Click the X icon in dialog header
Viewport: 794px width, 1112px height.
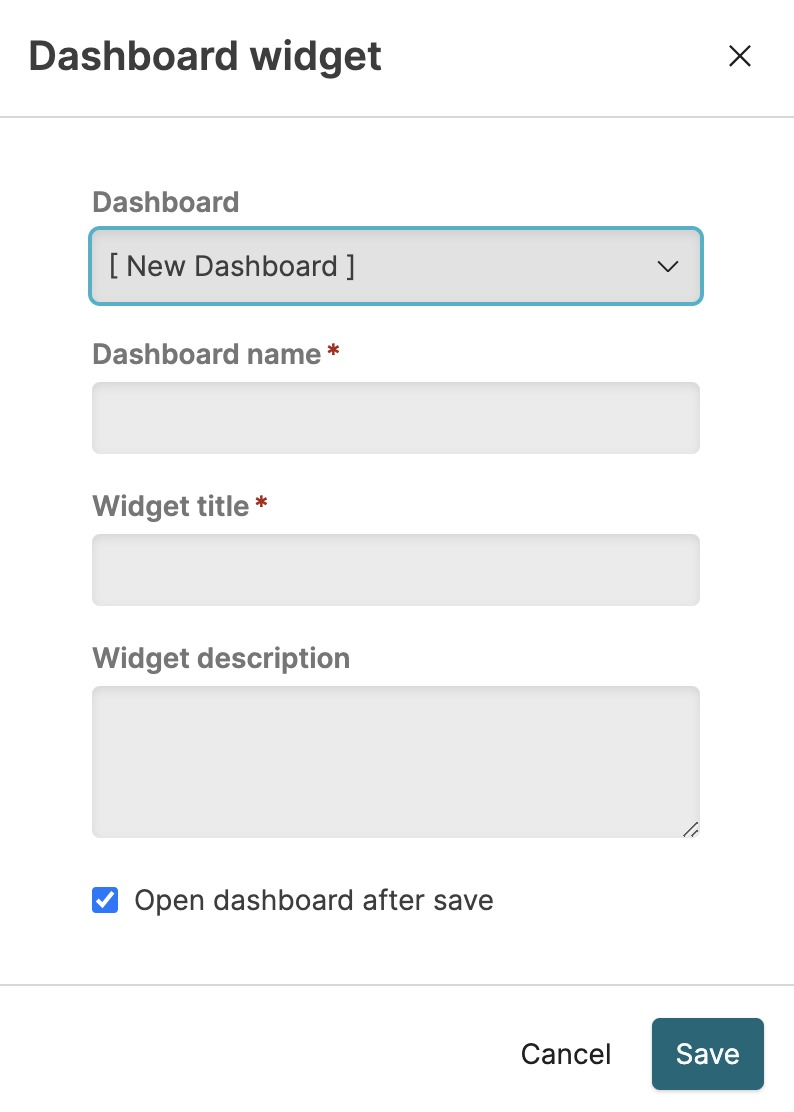[x=739, y=56]
